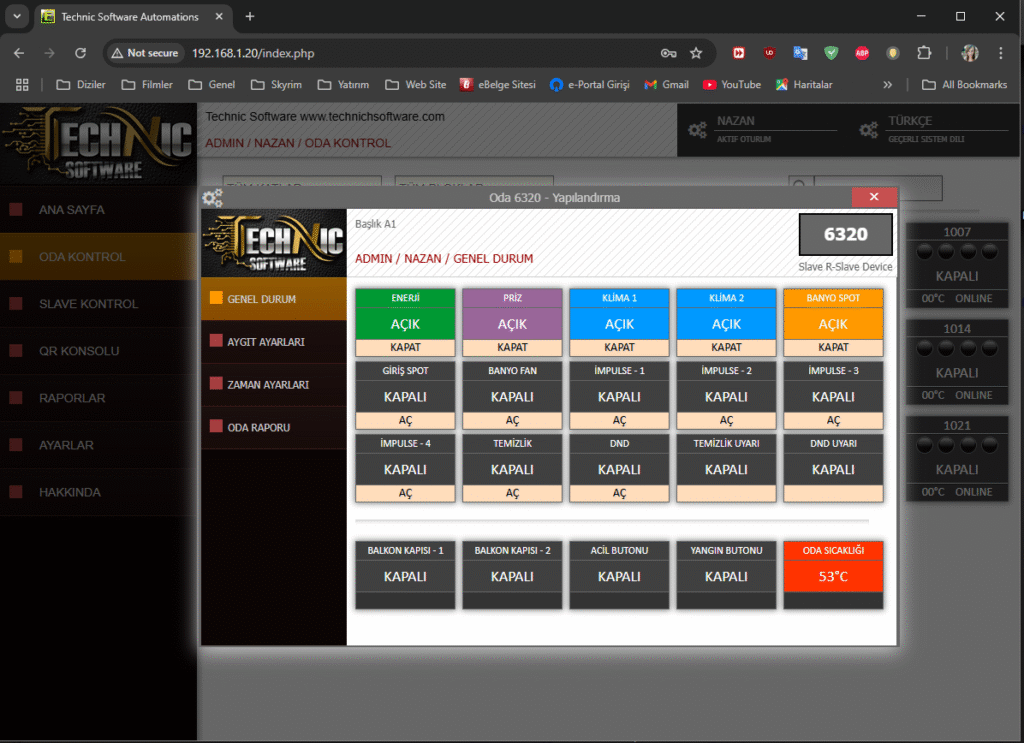Reload the browser page
Screen dimensions: 1024x743
coord(80,53)
